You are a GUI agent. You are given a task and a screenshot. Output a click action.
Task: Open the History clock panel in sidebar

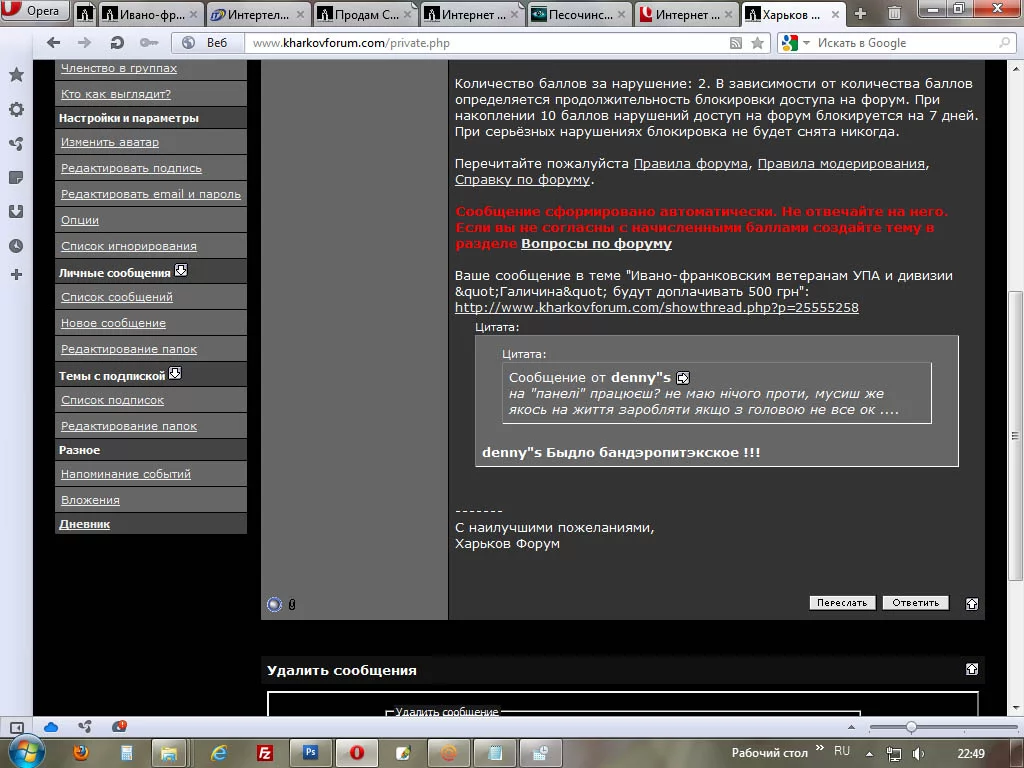[x=16, y=246]
